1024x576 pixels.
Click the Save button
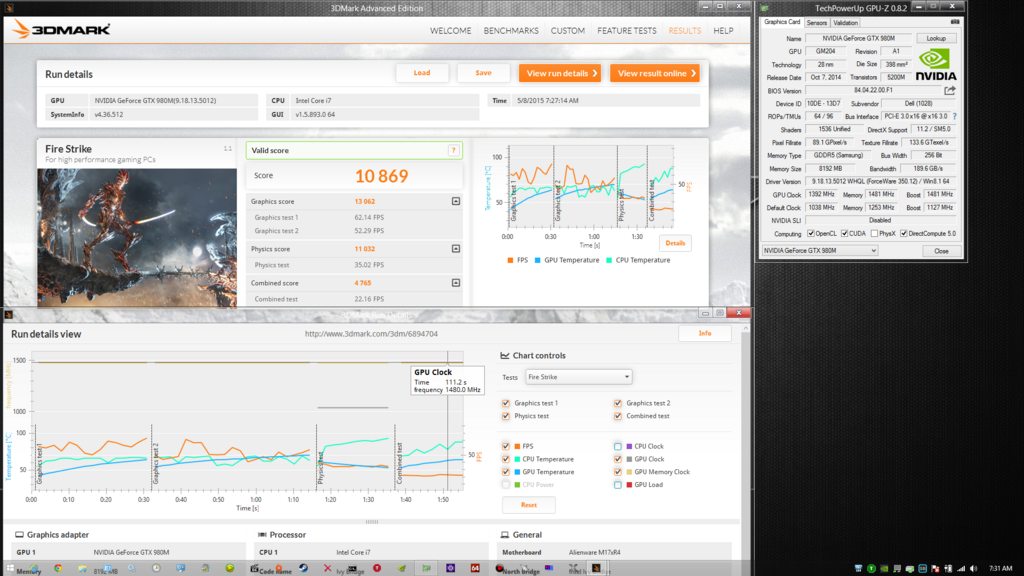pos(483,73)
